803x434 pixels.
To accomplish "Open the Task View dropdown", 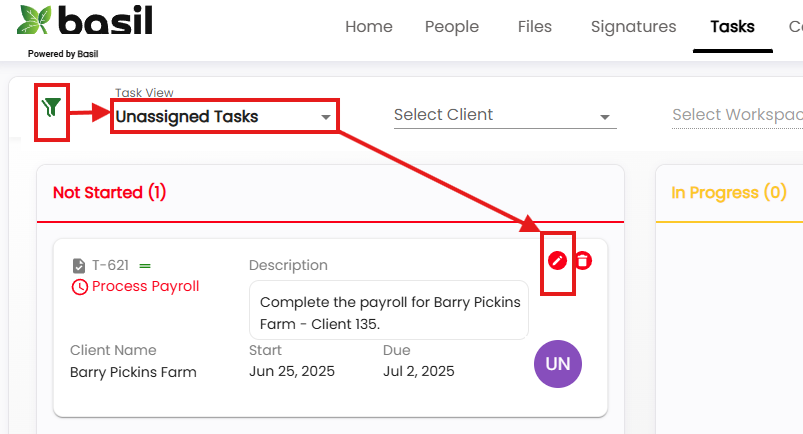I will pos(224,116).
